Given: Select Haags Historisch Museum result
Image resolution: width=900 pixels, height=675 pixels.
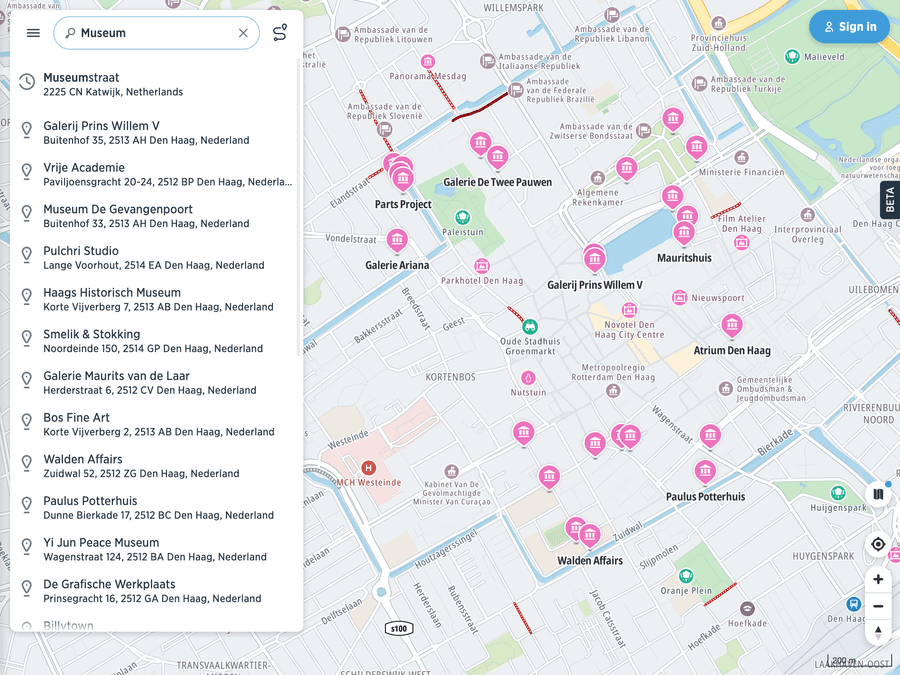Looking at the screenshot, I should pyautogui.click(x=156, y=300).
